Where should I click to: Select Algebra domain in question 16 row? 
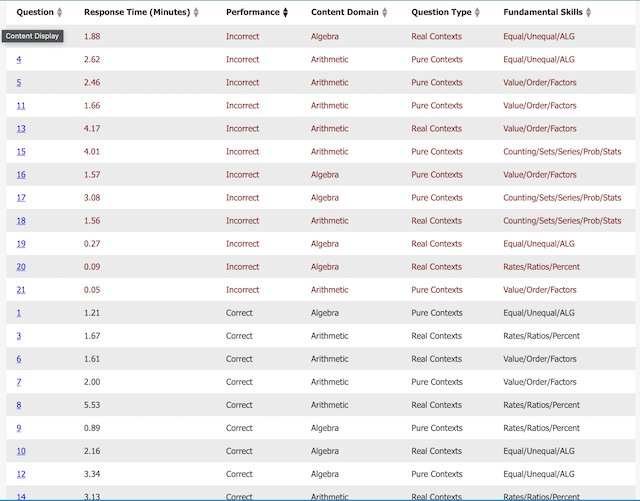click(x=325, y=175)
